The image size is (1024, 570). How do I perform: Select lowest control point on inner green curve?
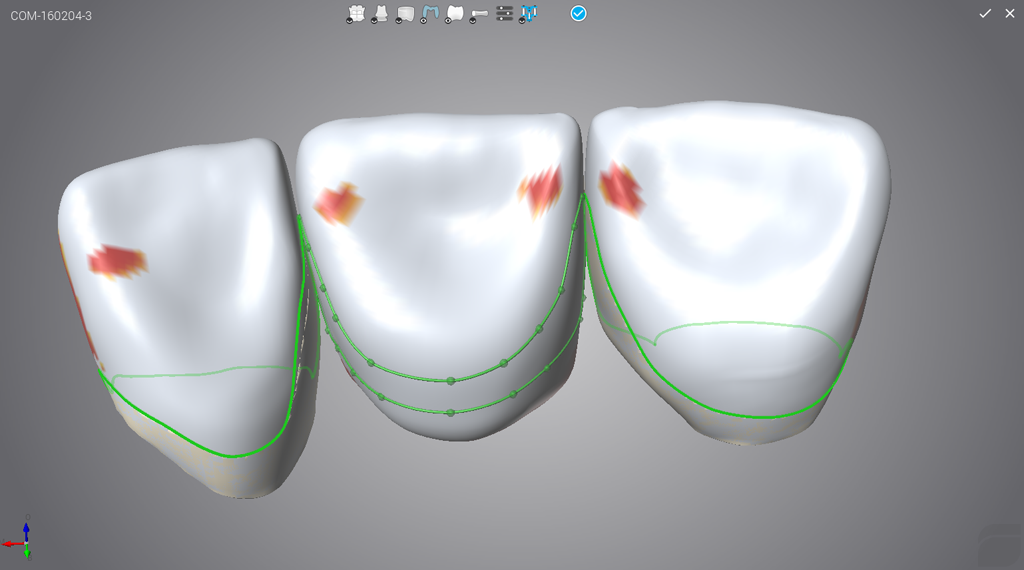point(450,381)
